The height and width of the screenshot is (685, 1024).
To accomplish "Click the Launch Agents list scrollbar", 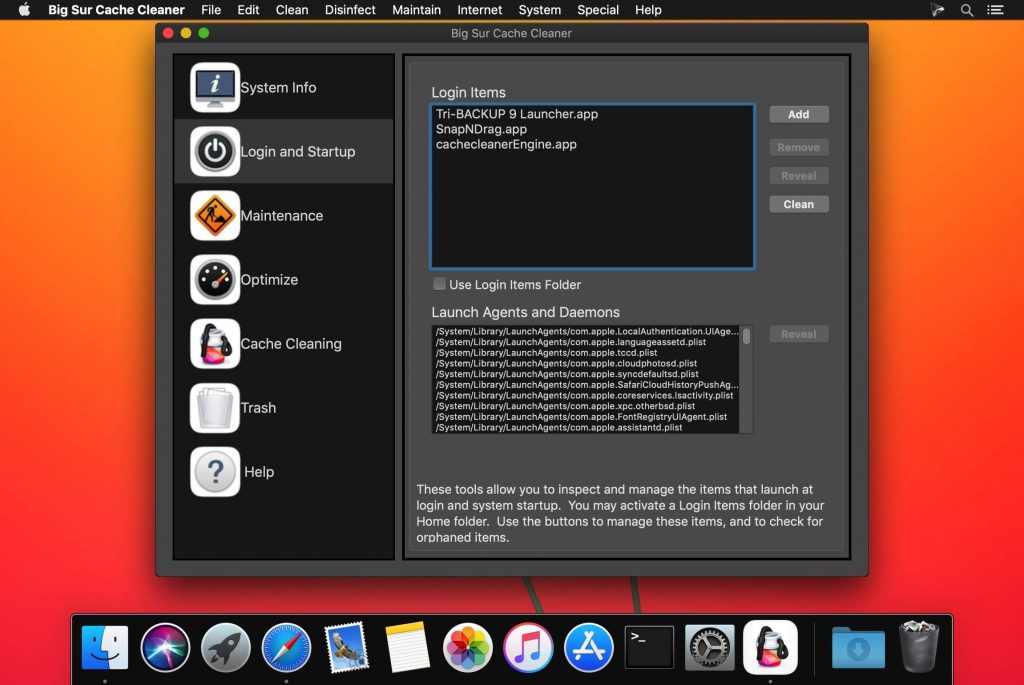I will tap(746, 336).
